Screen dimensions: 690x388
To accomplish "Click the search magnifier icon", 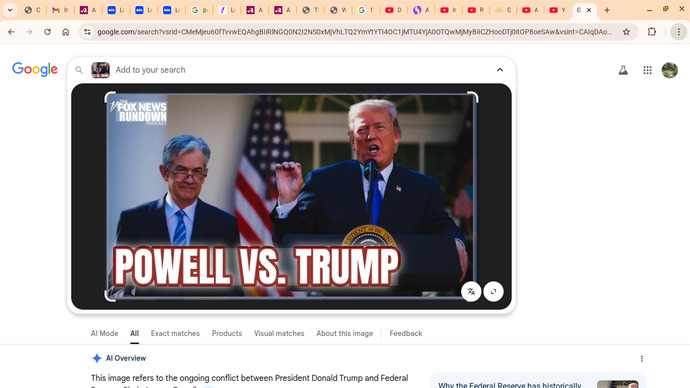I will pos(79,70).
